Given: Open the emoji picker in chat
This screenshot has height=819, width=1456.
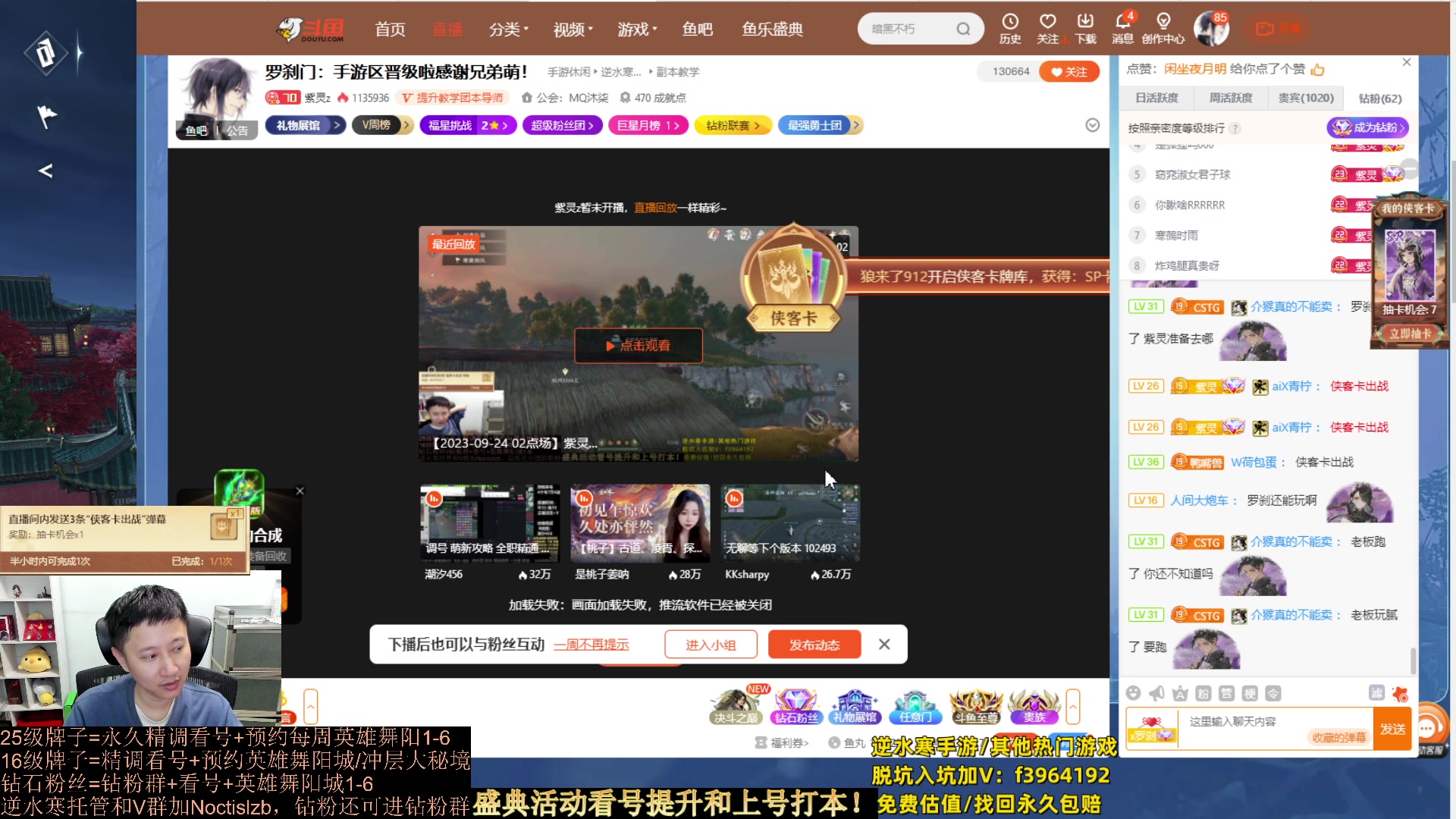Looking at the screenshot, I should [1134, 693].
